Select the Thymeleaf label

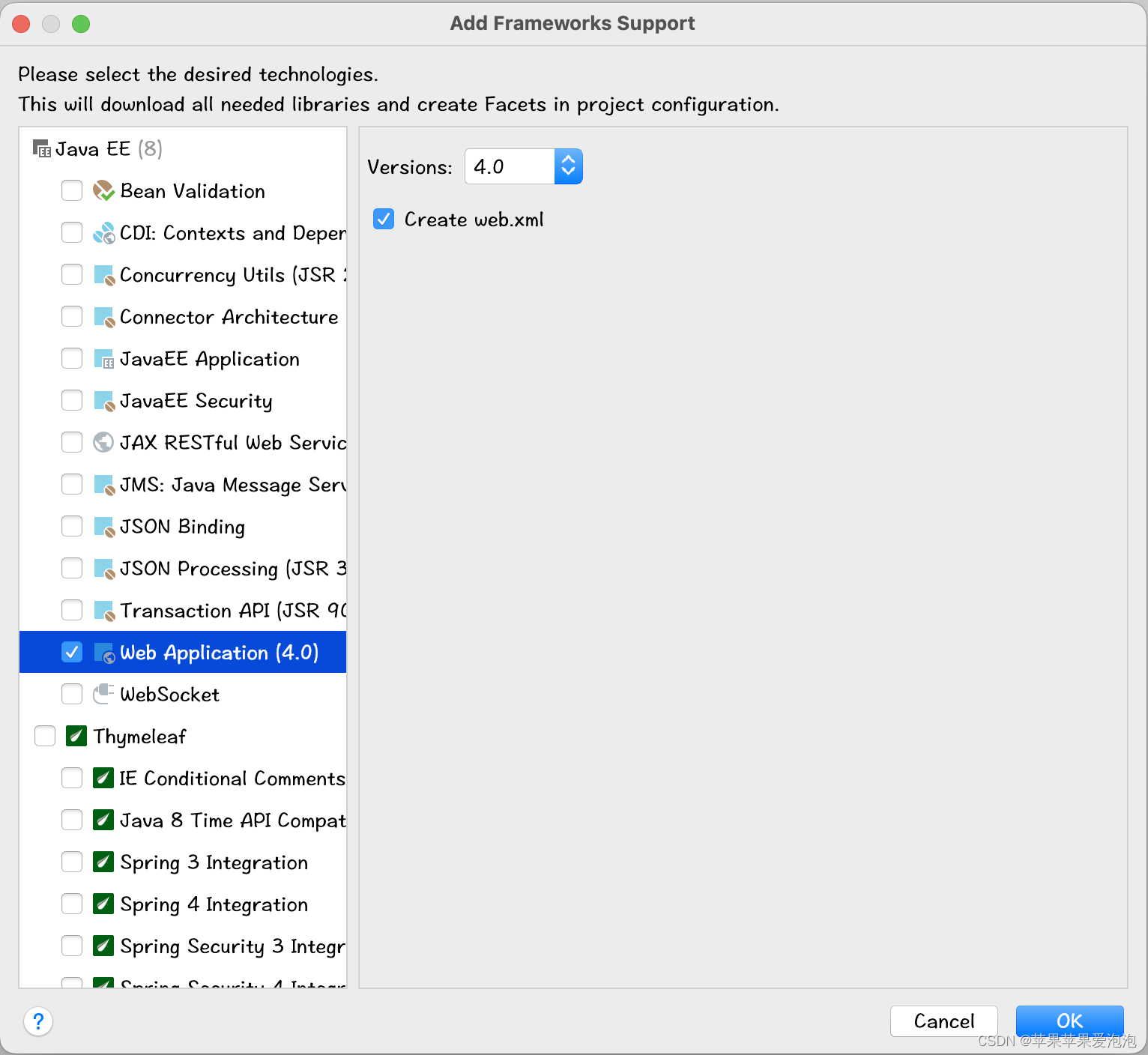point(140,737)
